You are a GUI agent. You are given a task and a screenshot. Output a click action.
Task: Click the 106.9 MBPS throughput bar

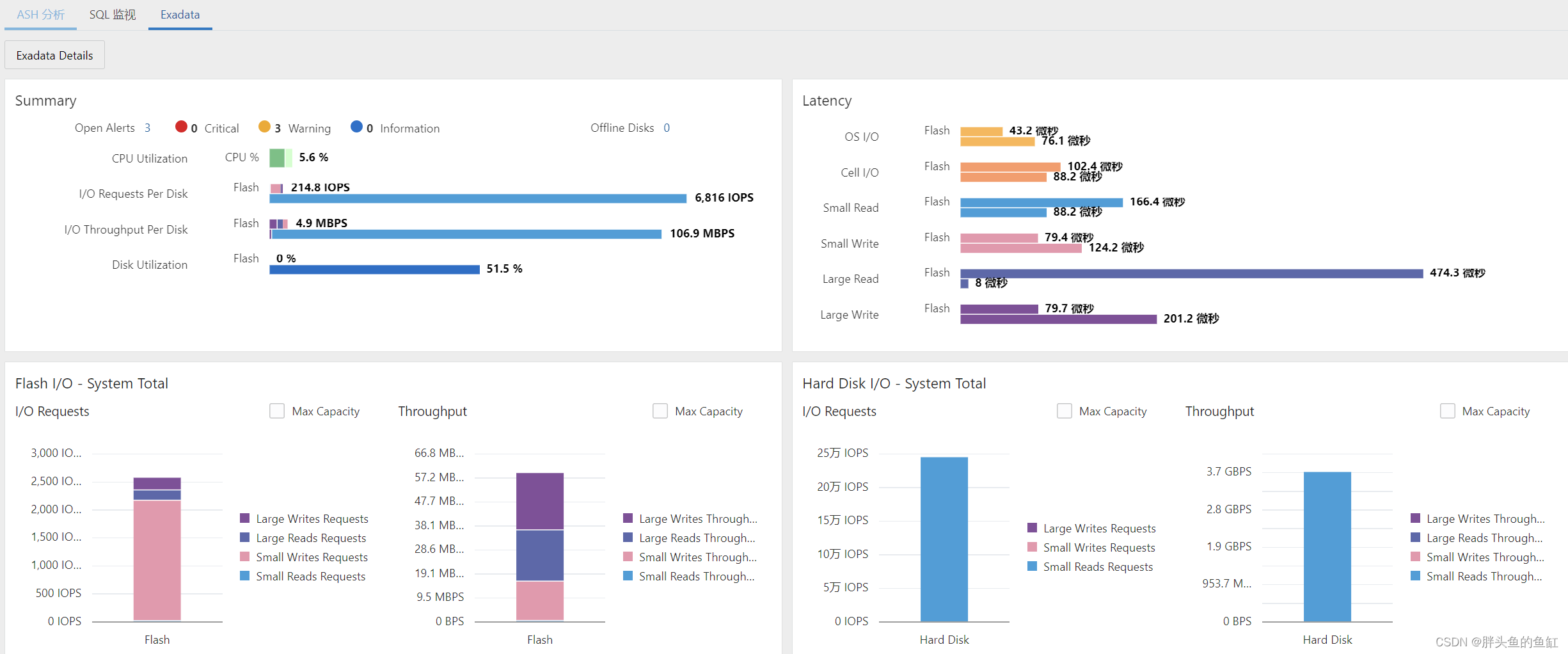point(466,234)
